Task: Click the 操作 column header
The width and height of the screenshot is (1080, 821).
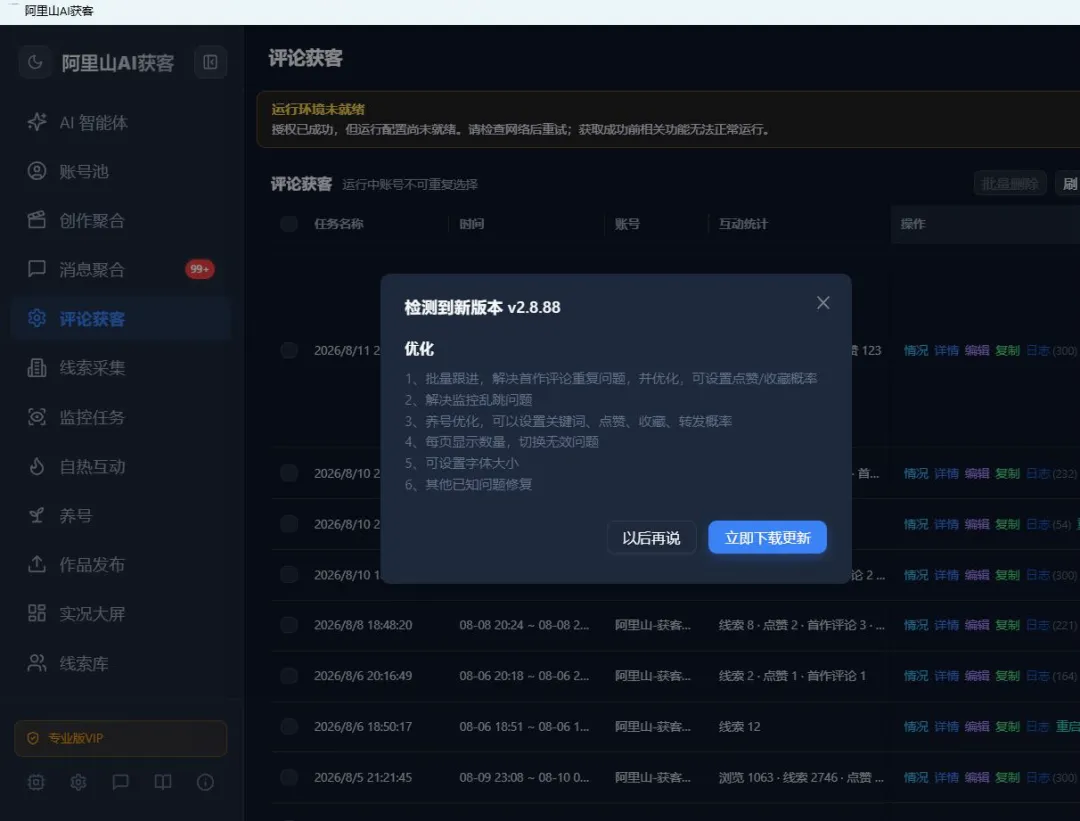Action: (x=913, y=224)
